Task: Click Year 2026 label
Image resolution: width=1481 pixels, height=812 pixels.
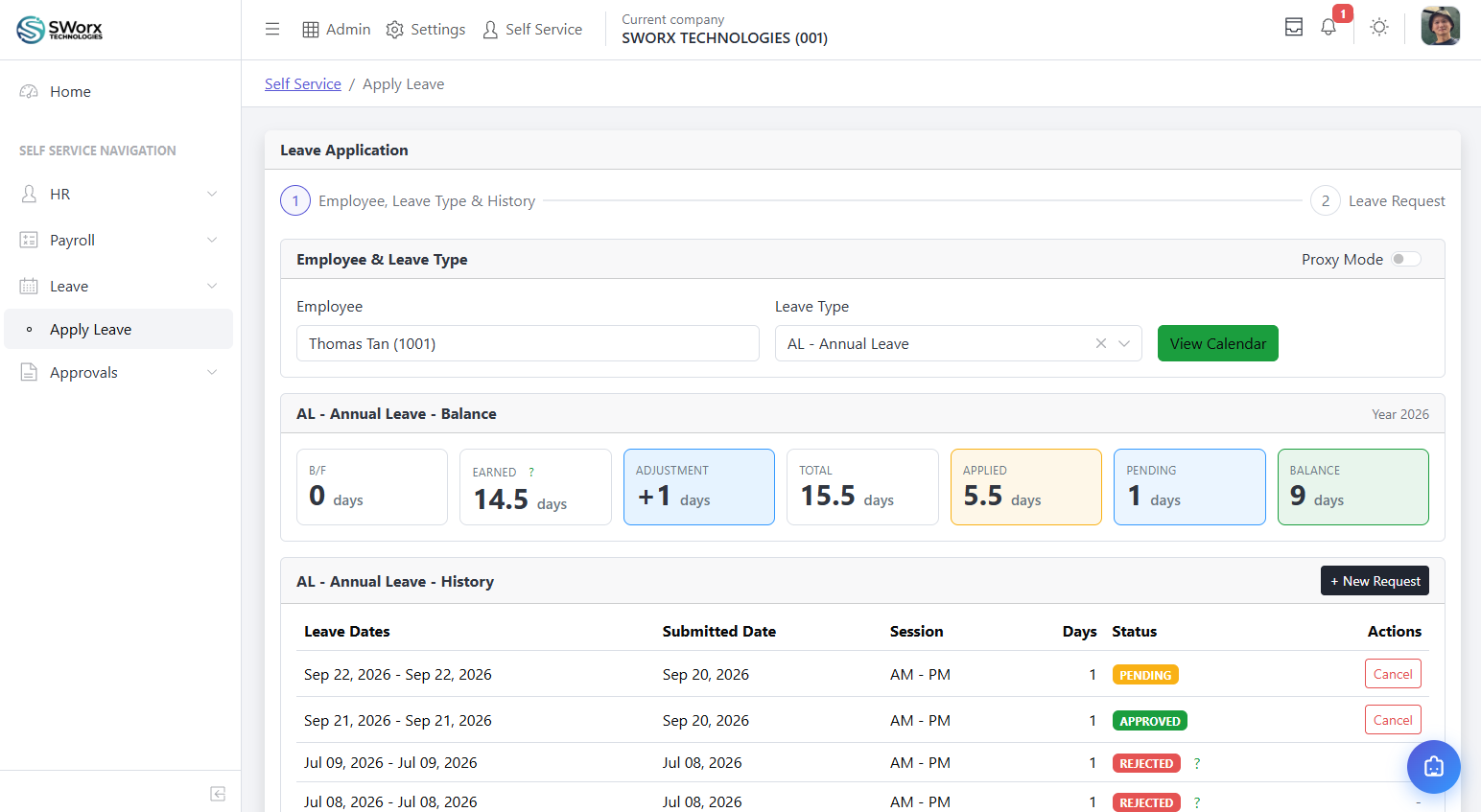Action: pyautogui.click(x=1400, y=414)
